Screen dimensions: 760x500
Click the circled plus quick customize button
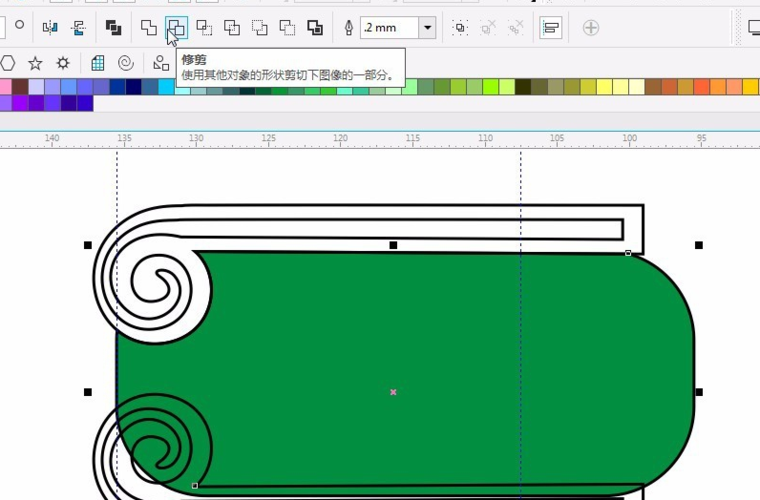click(x=591, y=28)
